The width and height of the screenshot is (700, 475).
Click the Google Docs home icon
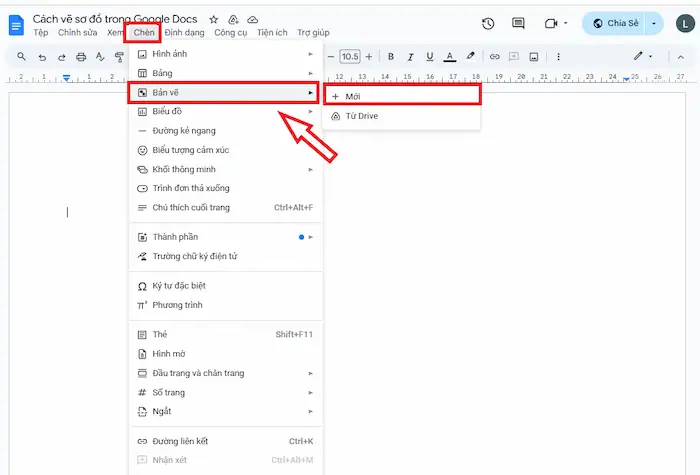point(16,25)
